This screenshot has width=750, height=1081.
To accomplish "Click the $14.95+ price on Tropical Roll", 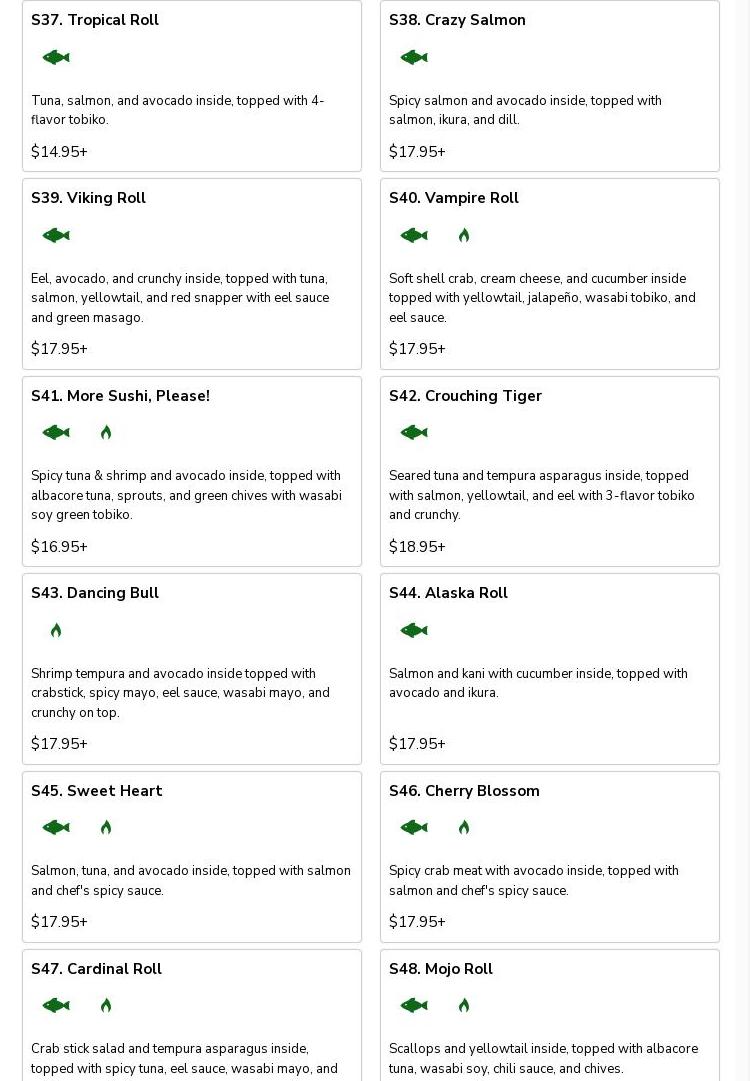I will coord(59,152).
